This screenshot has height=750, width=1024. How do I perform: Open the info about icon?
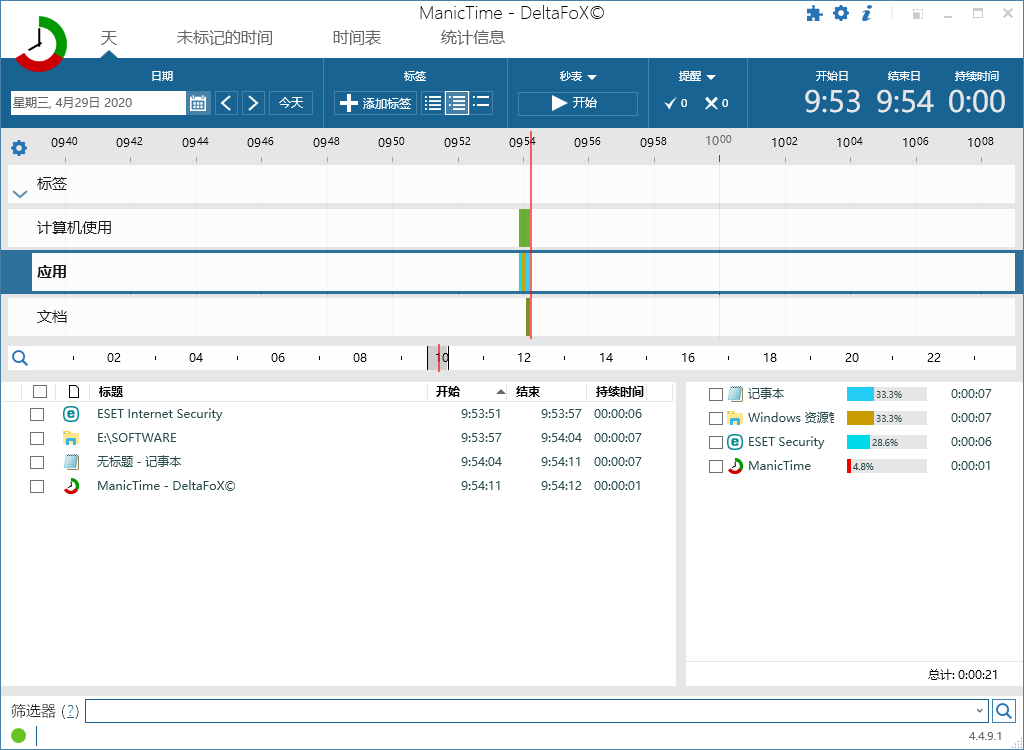pos(867,13)
